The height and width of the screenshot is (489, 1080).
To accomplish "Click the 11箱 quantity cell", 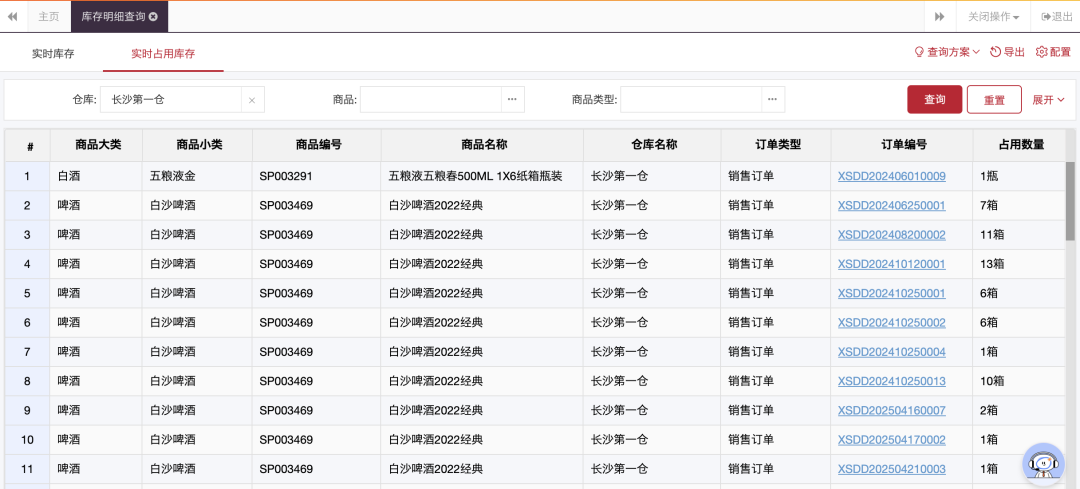I will [1019, 235].
